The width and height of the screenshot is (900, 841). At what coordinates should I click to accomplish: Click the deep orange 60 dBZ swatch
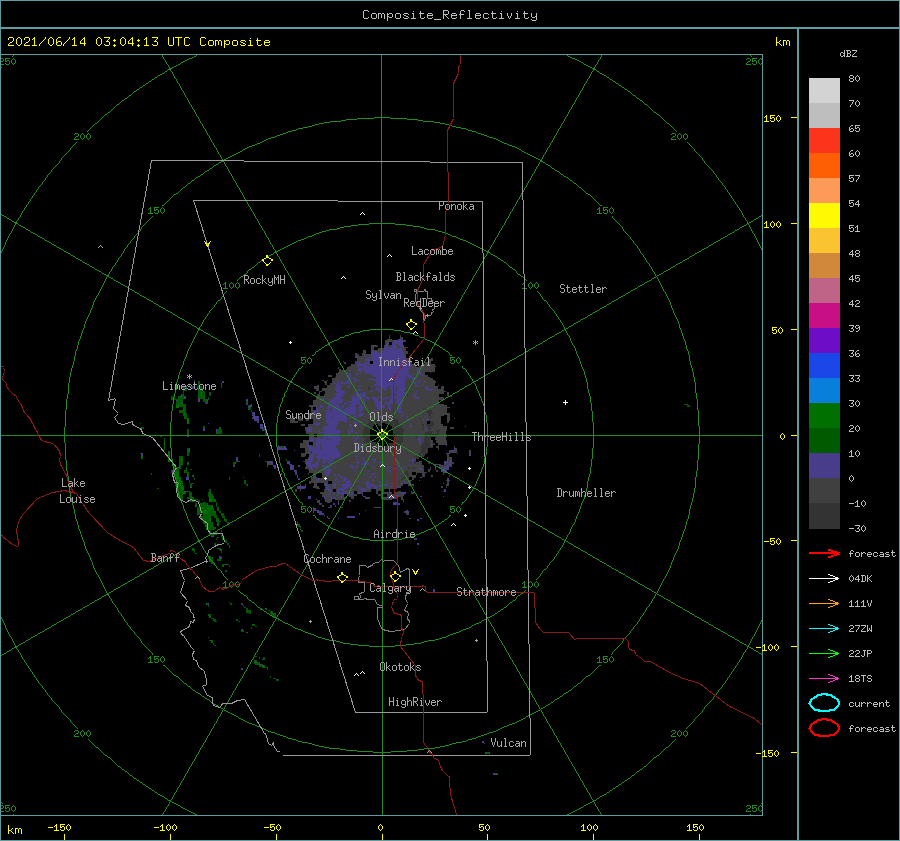(x=824, y=165)
